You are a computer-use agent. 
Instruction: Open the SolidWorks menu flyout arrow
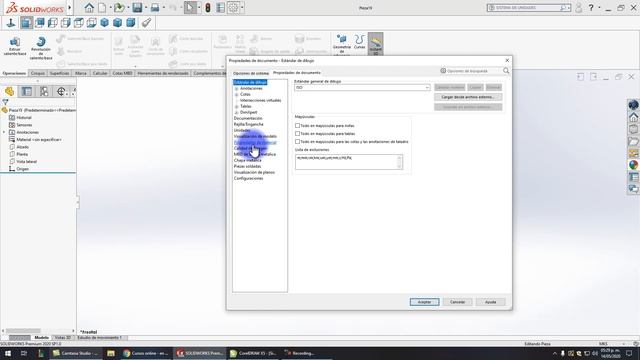point(69,7)
